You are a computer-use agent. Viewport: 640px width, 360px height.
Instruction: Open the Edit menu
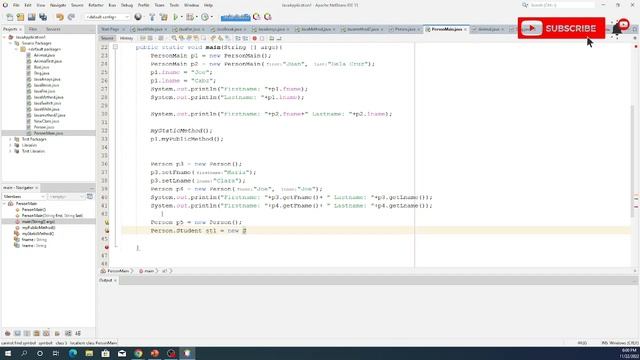click(28, 5)
